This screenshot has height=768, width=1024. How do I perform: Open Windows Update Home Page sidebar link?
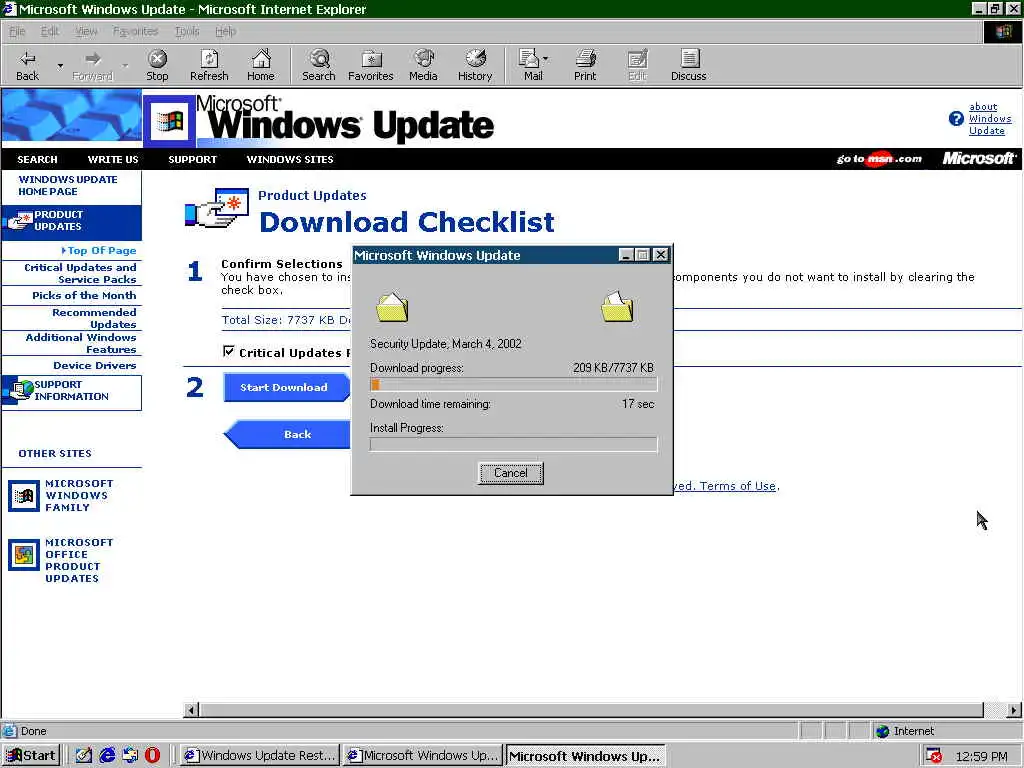click(68, 185)
